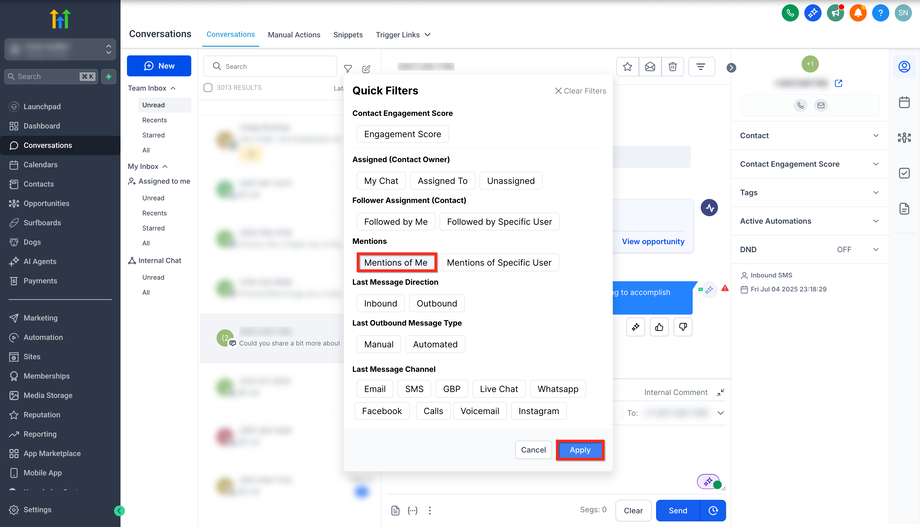Image resolution: width=920 pixels, height=527 pixels.
Task: Expand the DND section
Action: [x=810, y=249]
